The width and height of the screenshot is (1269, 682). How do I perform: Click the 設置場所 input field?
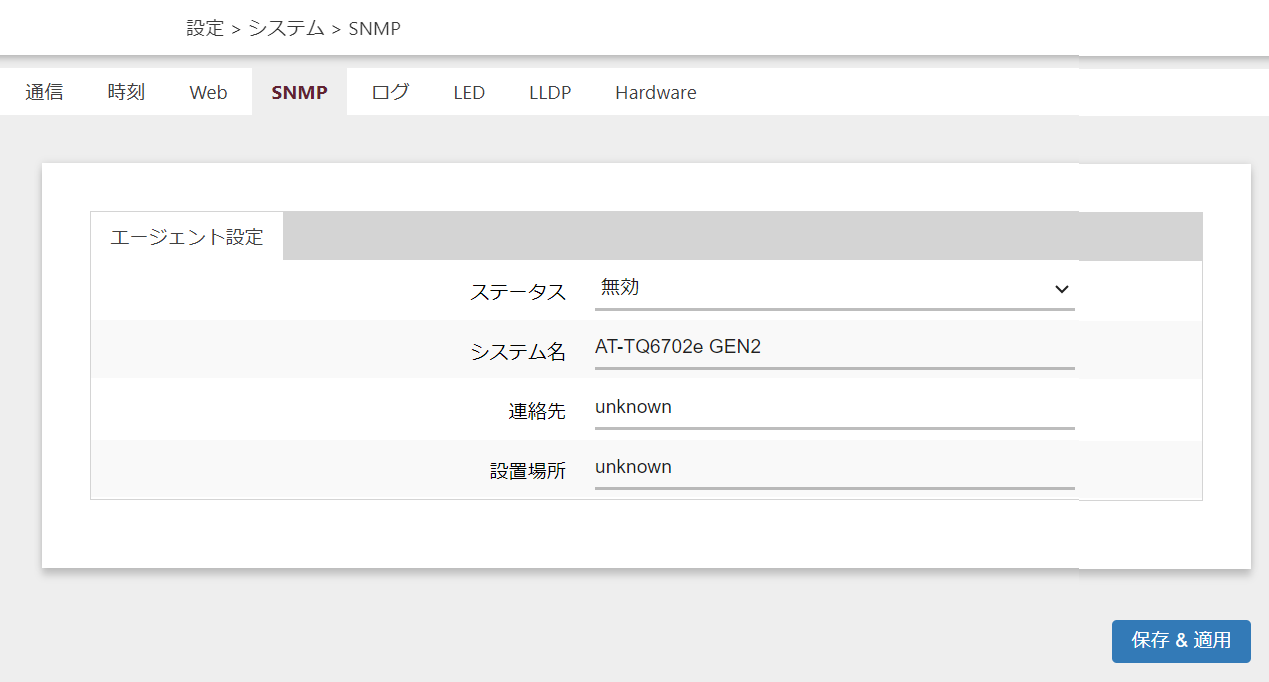(x=834, y=468)
